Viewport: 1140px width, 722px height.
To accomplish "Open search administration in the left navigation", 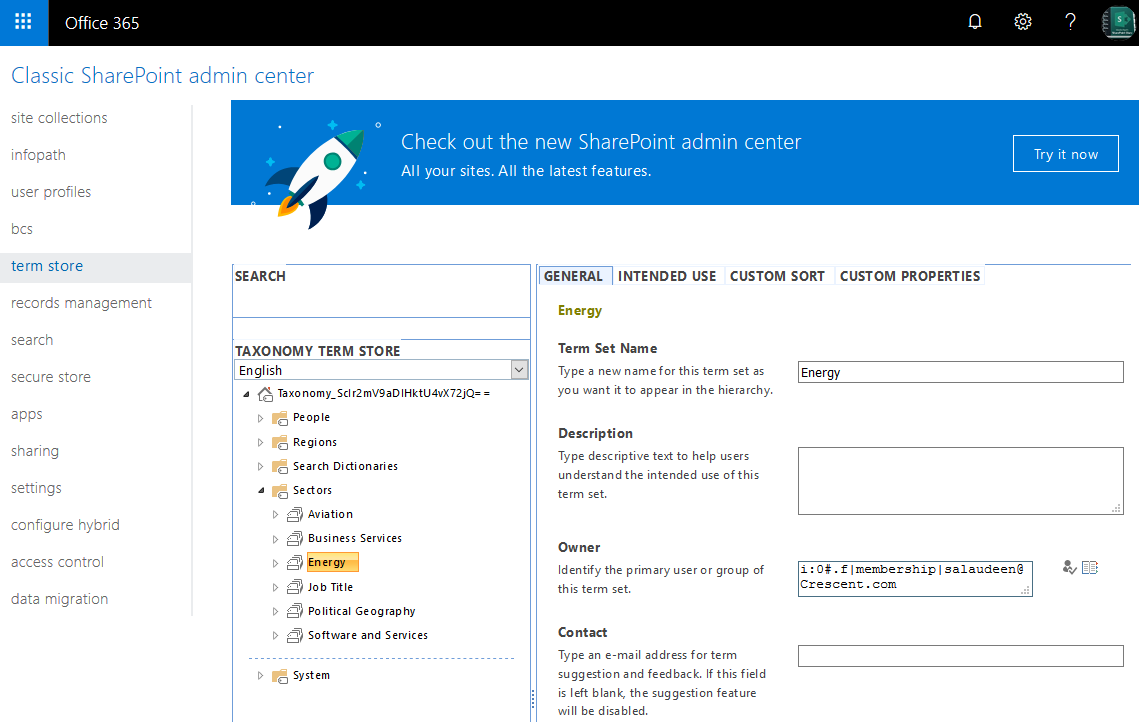I will pyautogui.click(x=32, y=340).
